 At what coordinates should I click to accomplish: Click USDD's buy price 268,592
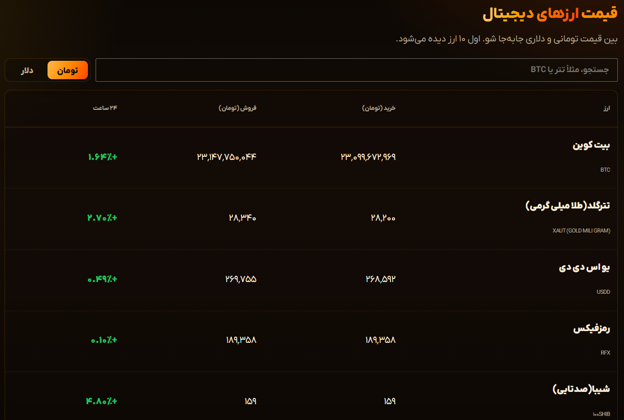(x=380, y=279)
